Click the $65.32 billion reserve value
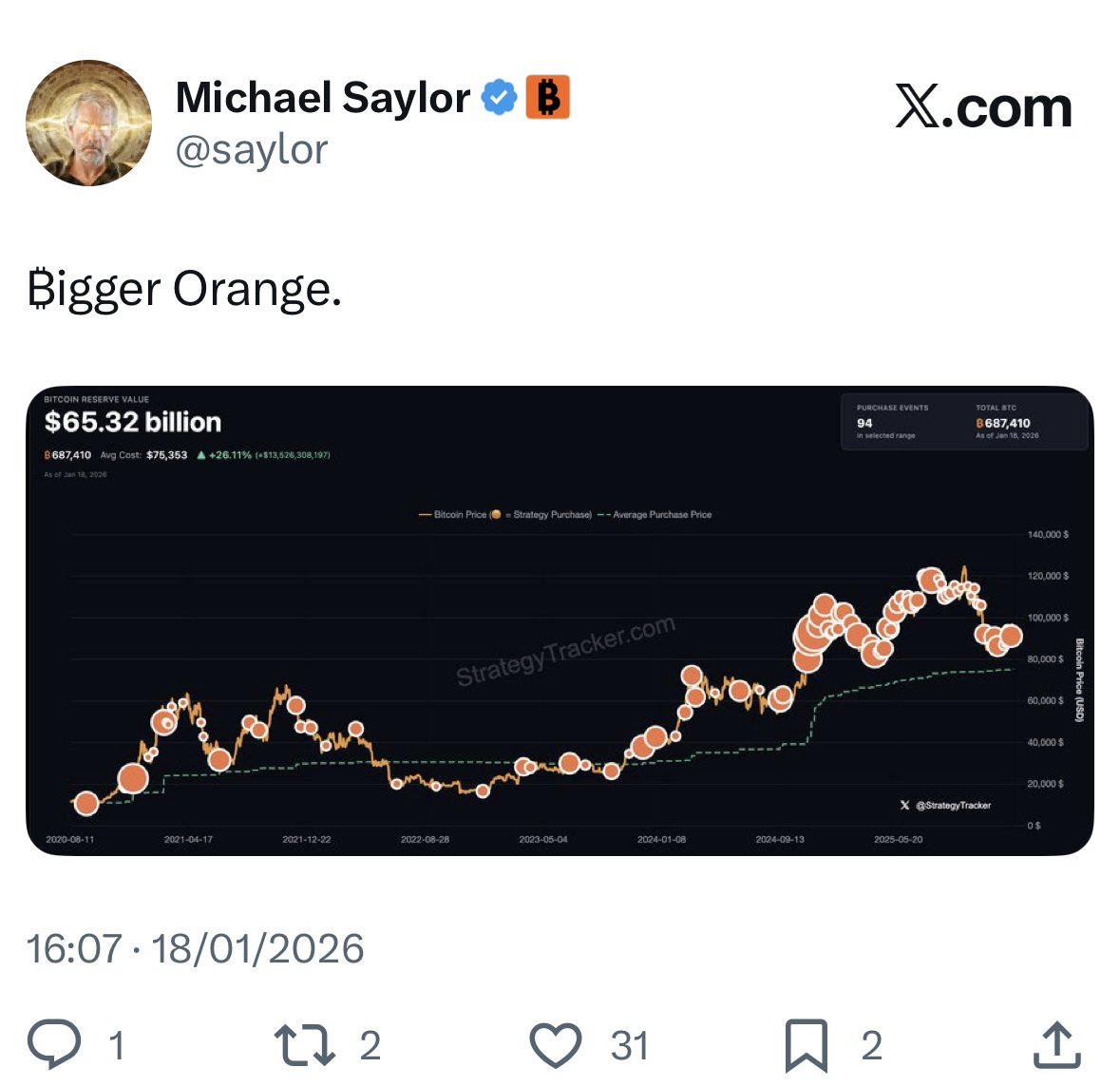This screenshot has width=1120, height=1086. tap(133, 422)
